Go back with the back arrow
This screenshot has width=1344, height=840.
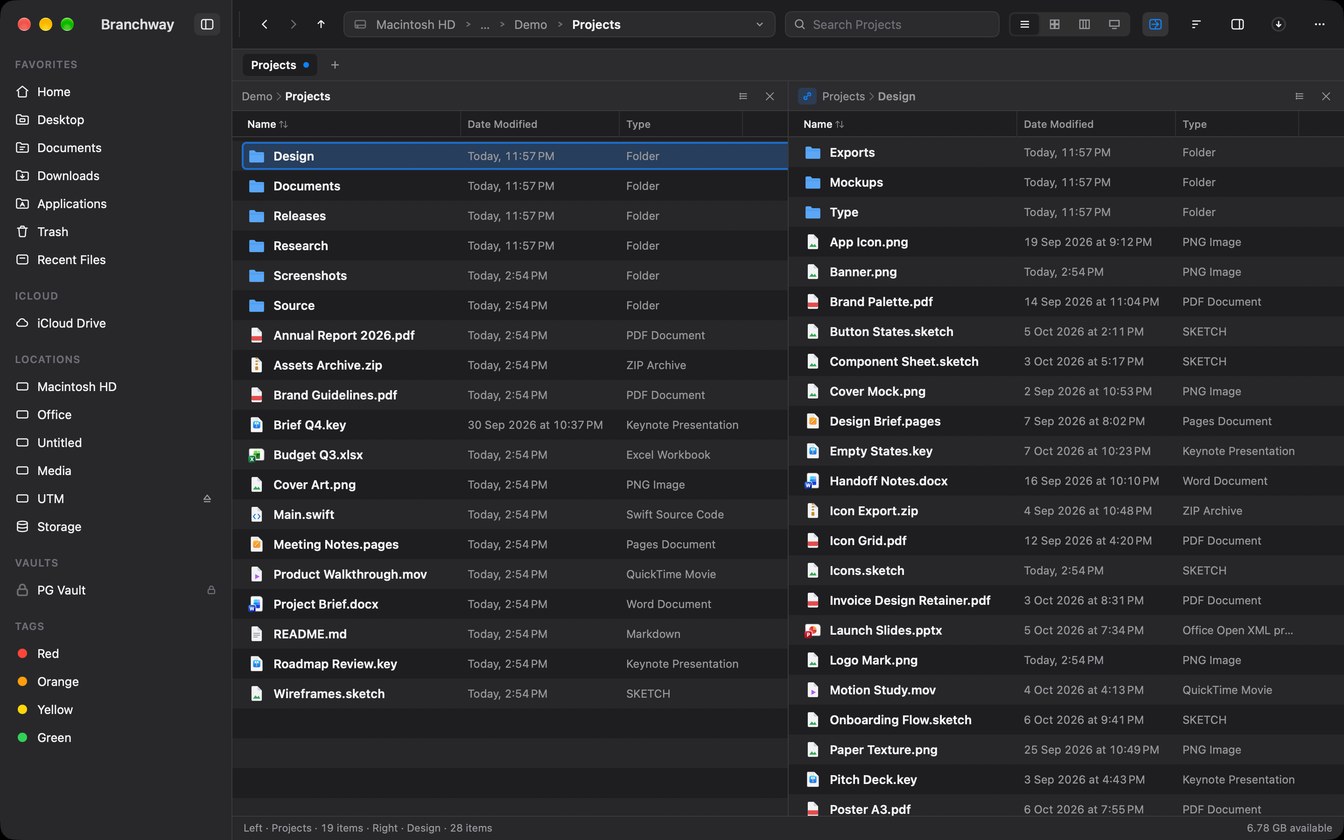pos(264,24)
